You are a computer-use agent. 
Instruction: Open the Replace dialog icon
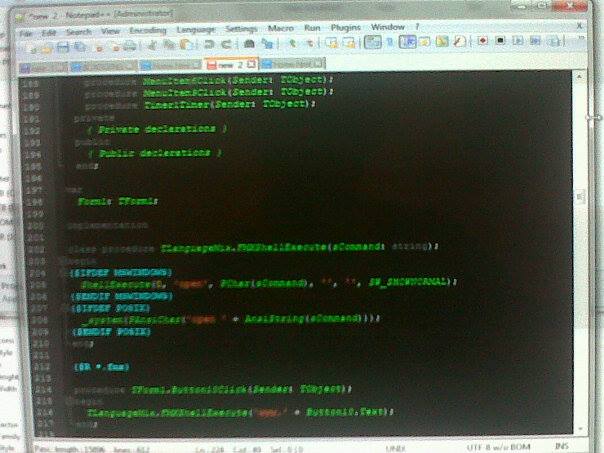click(267, 43)
